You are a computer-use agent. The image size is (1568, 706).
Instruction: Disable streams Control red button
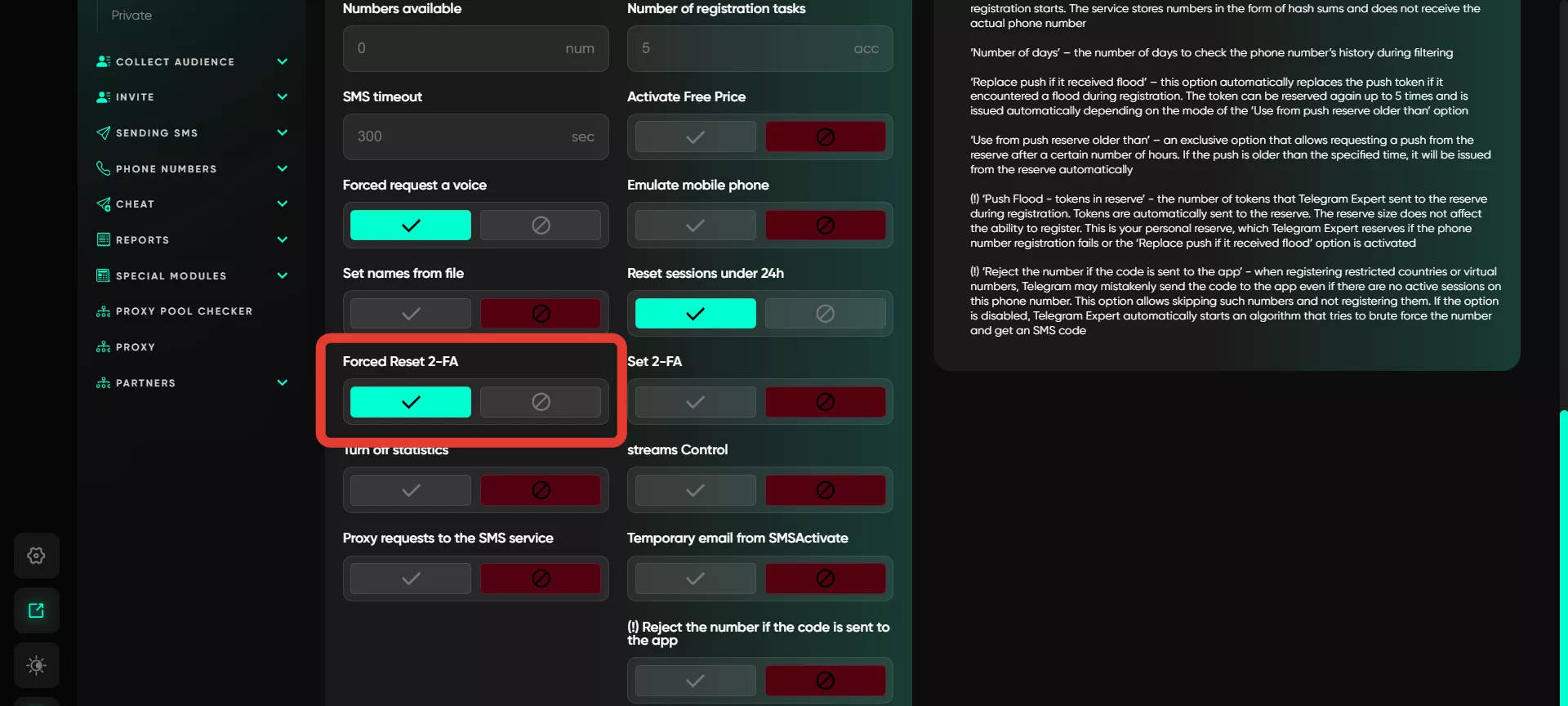tap(825, 489)
